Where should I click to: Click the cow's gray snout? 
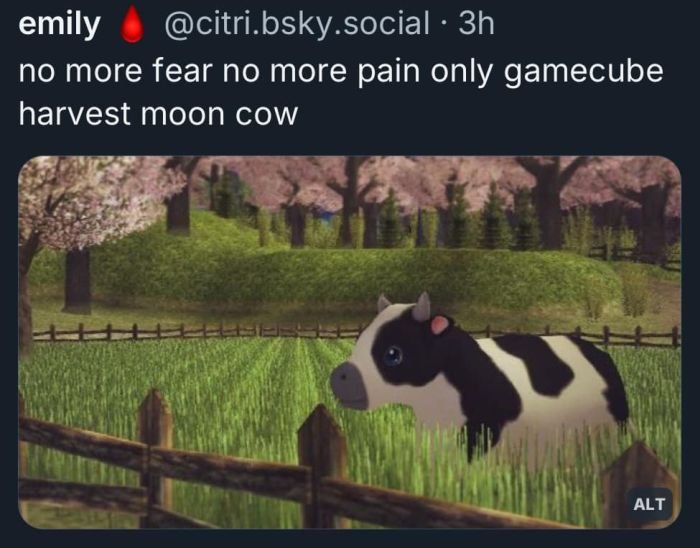point(349,386)
